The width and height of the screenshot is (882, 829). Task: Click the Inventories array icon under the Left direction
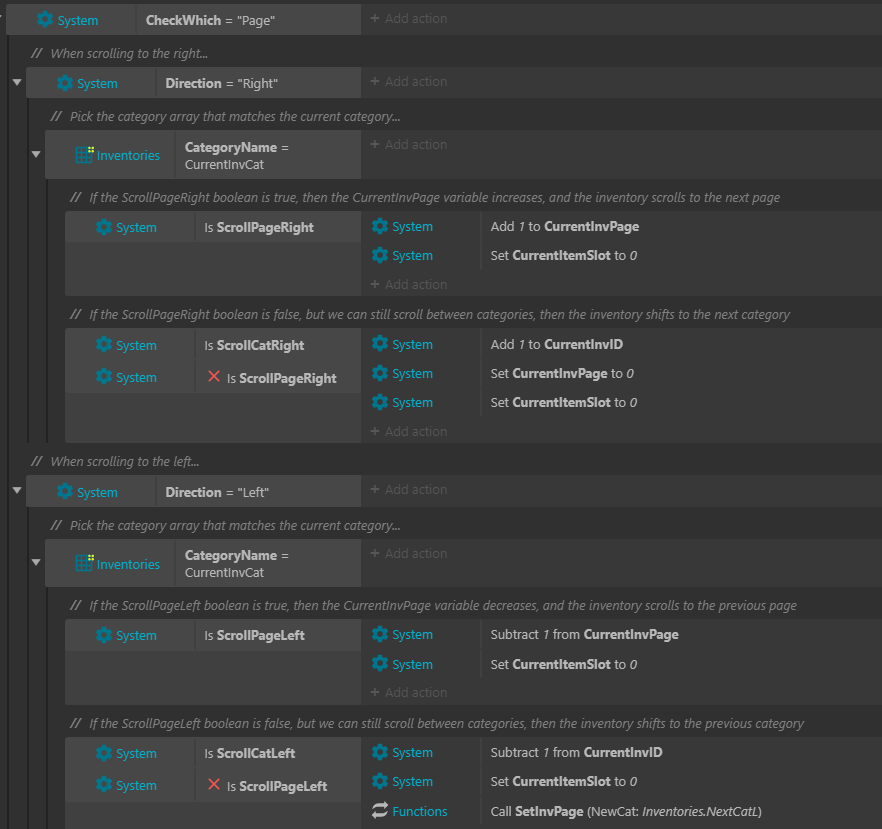[84, 564]
